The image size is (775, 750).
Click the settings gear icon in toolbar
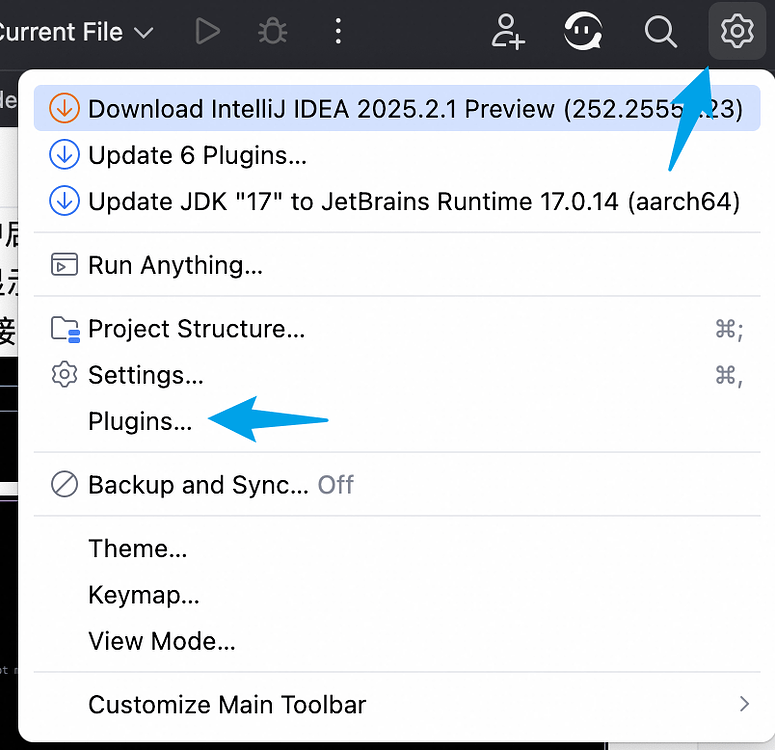(737, 32)
